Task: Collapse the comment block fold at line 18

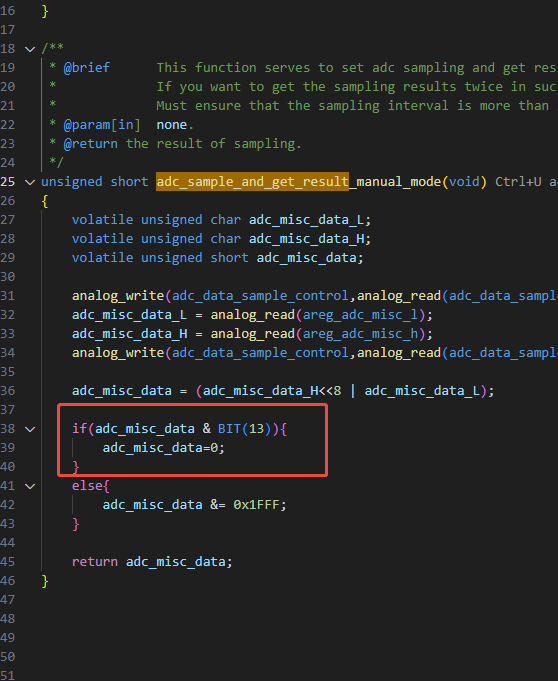Action: click(x=30, y=49)
